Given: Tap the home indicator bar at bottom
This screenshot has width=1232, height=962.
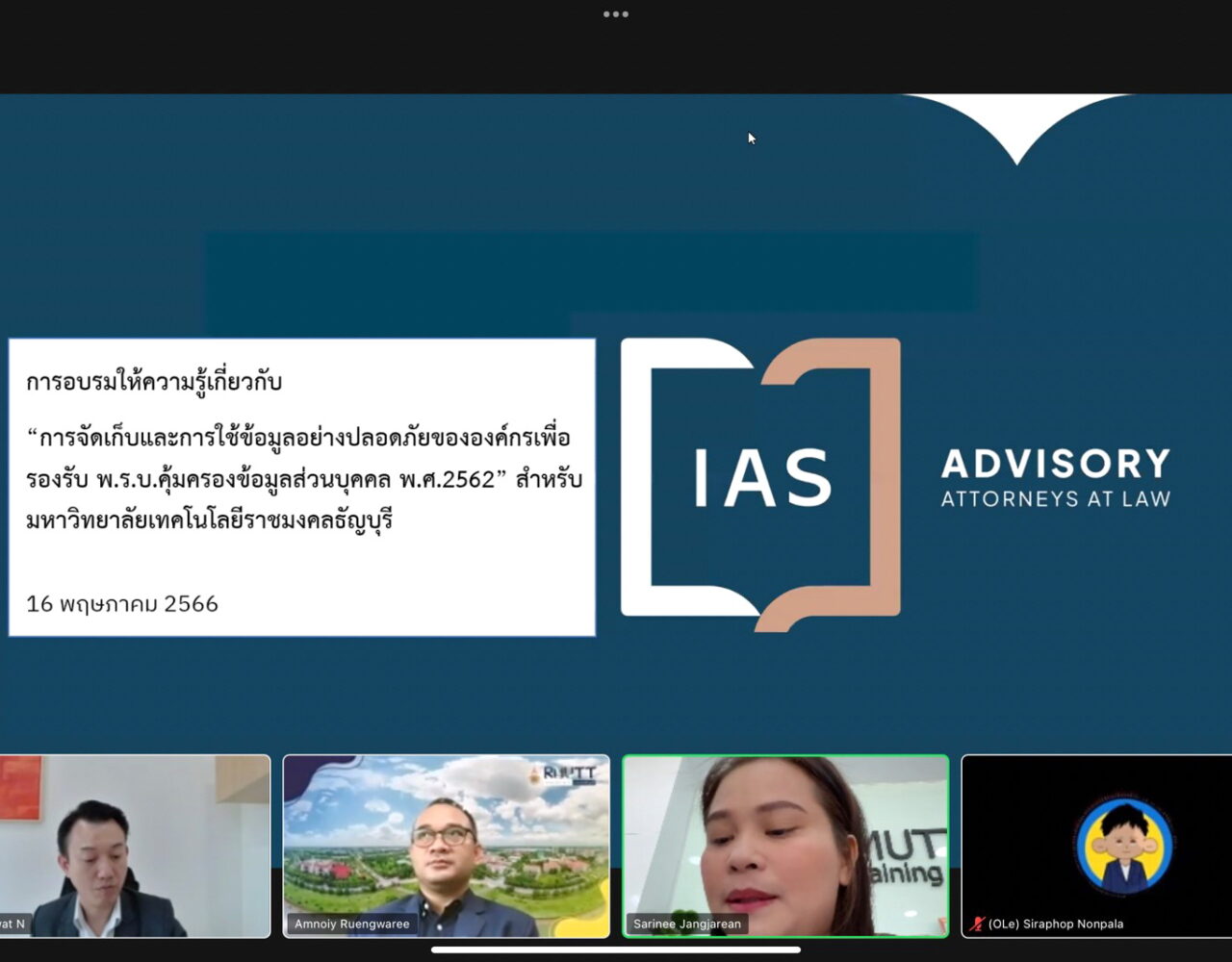Looking at the screenshot, I should point(616,949).
